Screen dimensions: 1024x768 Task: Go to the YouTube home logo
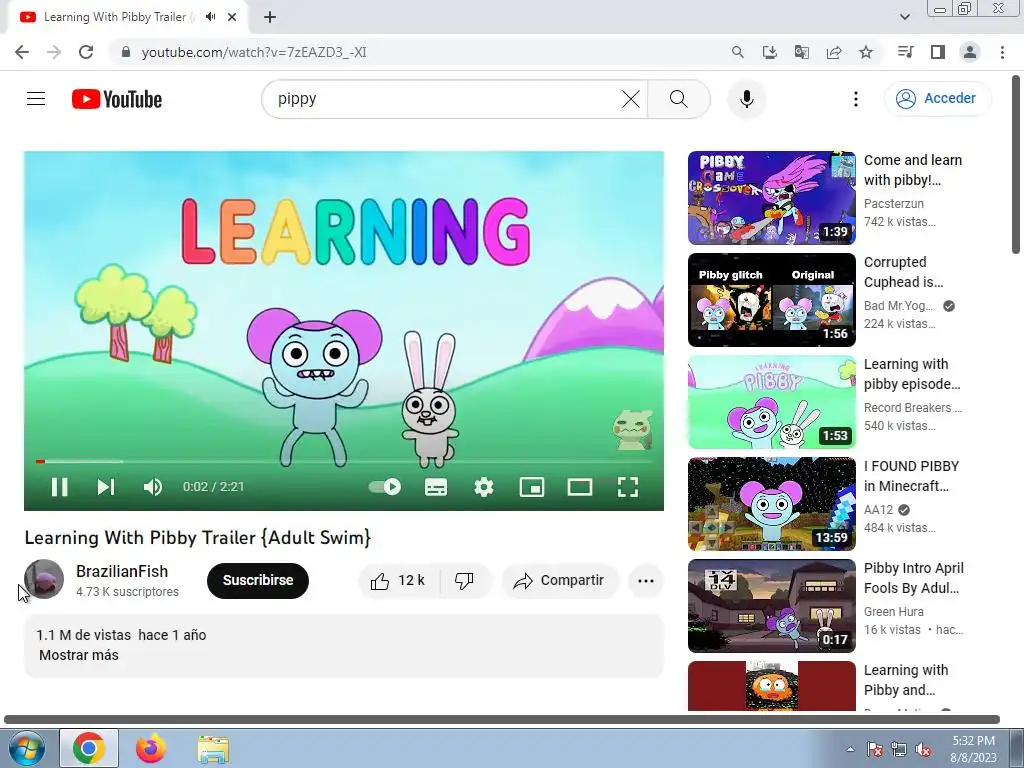[117, 99]
